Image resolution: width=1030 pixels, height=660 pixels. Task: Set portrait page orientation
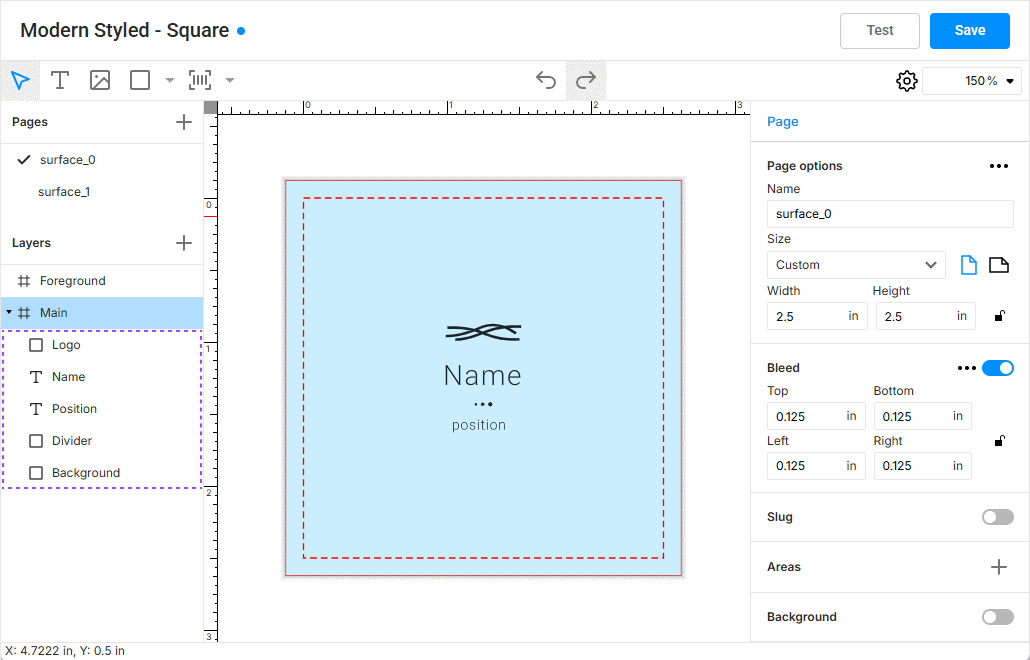(969, 265)
